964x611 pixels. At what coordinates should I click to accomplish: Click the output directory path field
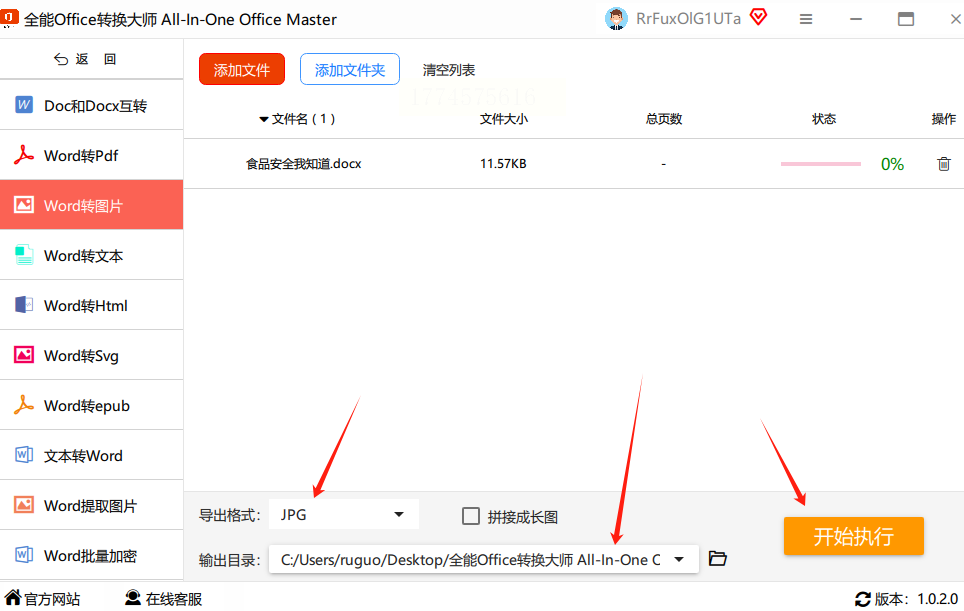click(484, 559)
